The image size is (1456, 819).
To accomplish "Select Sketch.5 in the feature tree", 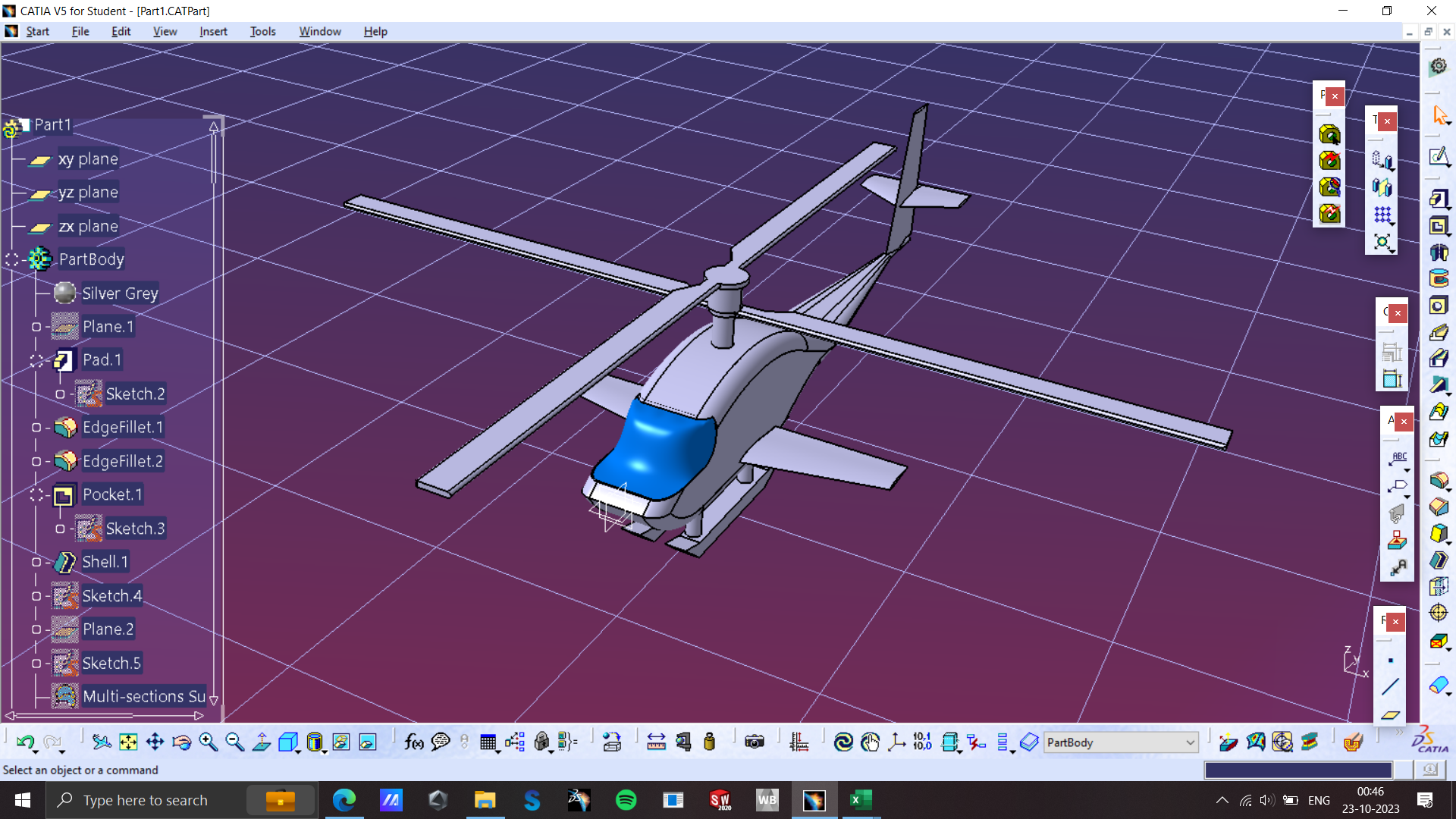I will coord(111,662).
